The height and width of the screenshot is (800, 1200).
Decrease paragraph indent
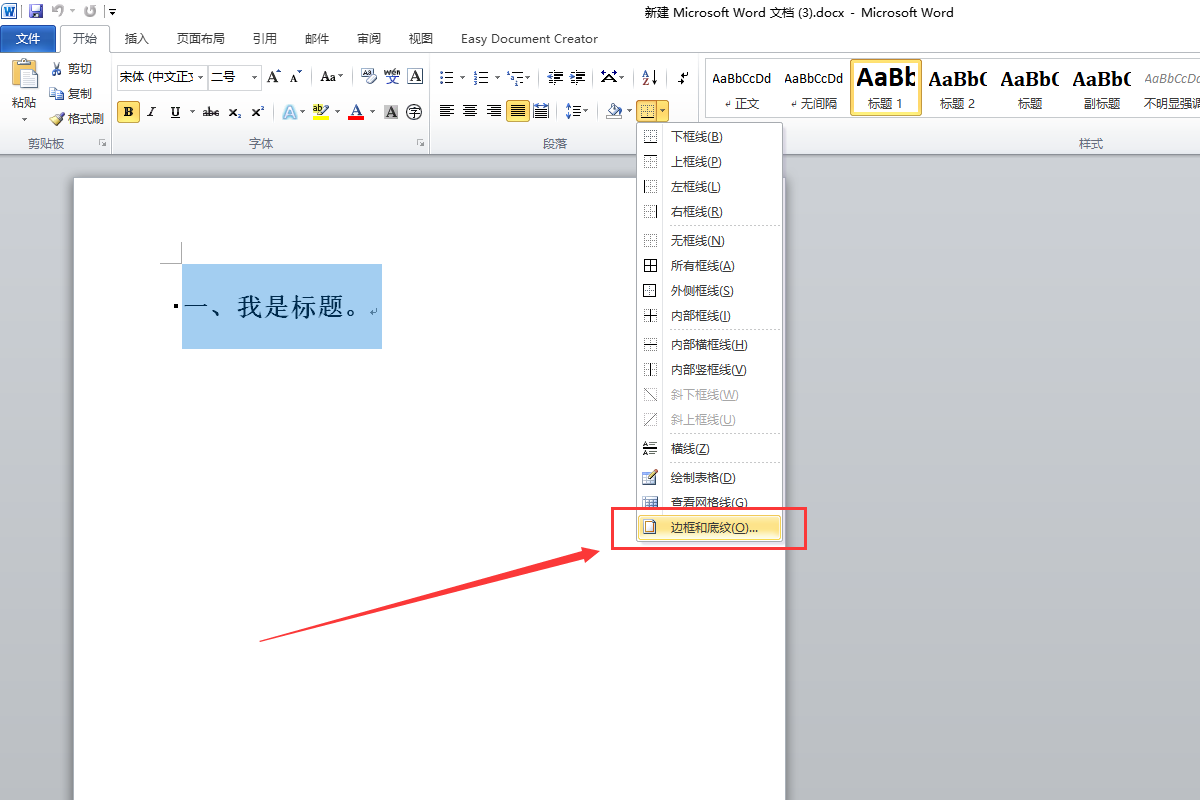click(555, 77)
